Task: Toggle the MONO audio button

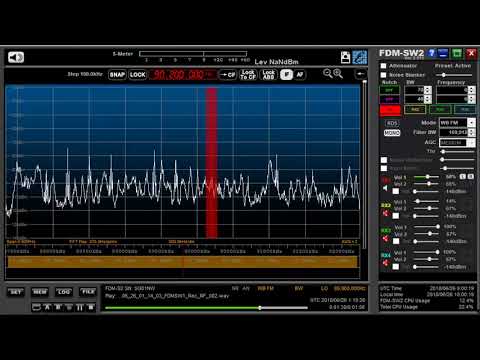Action: click(392, 133)
